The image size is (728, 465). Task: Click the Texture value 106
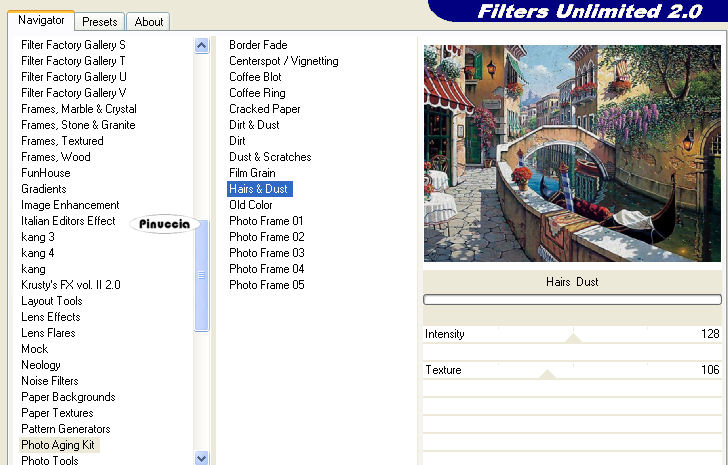pos(710,370)
